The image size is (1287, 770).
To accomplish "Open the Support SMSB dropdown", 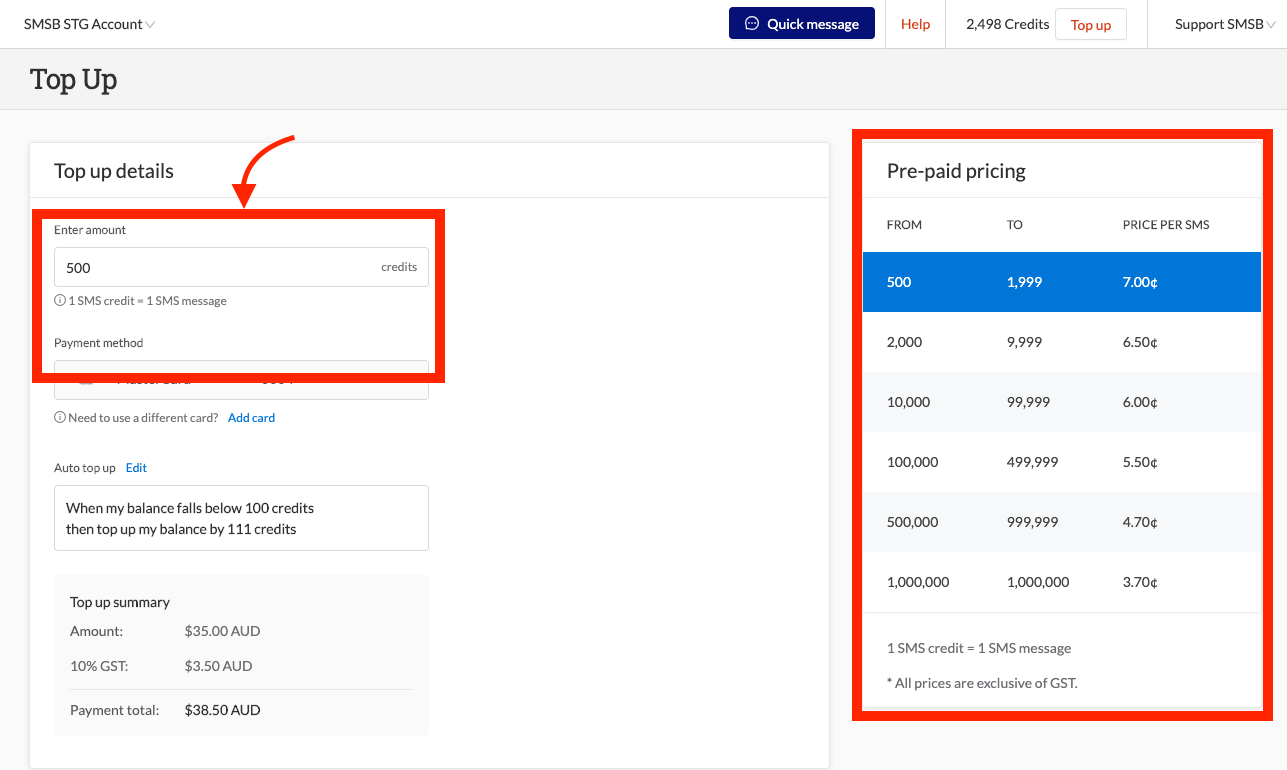I will tap(1222, 23).
